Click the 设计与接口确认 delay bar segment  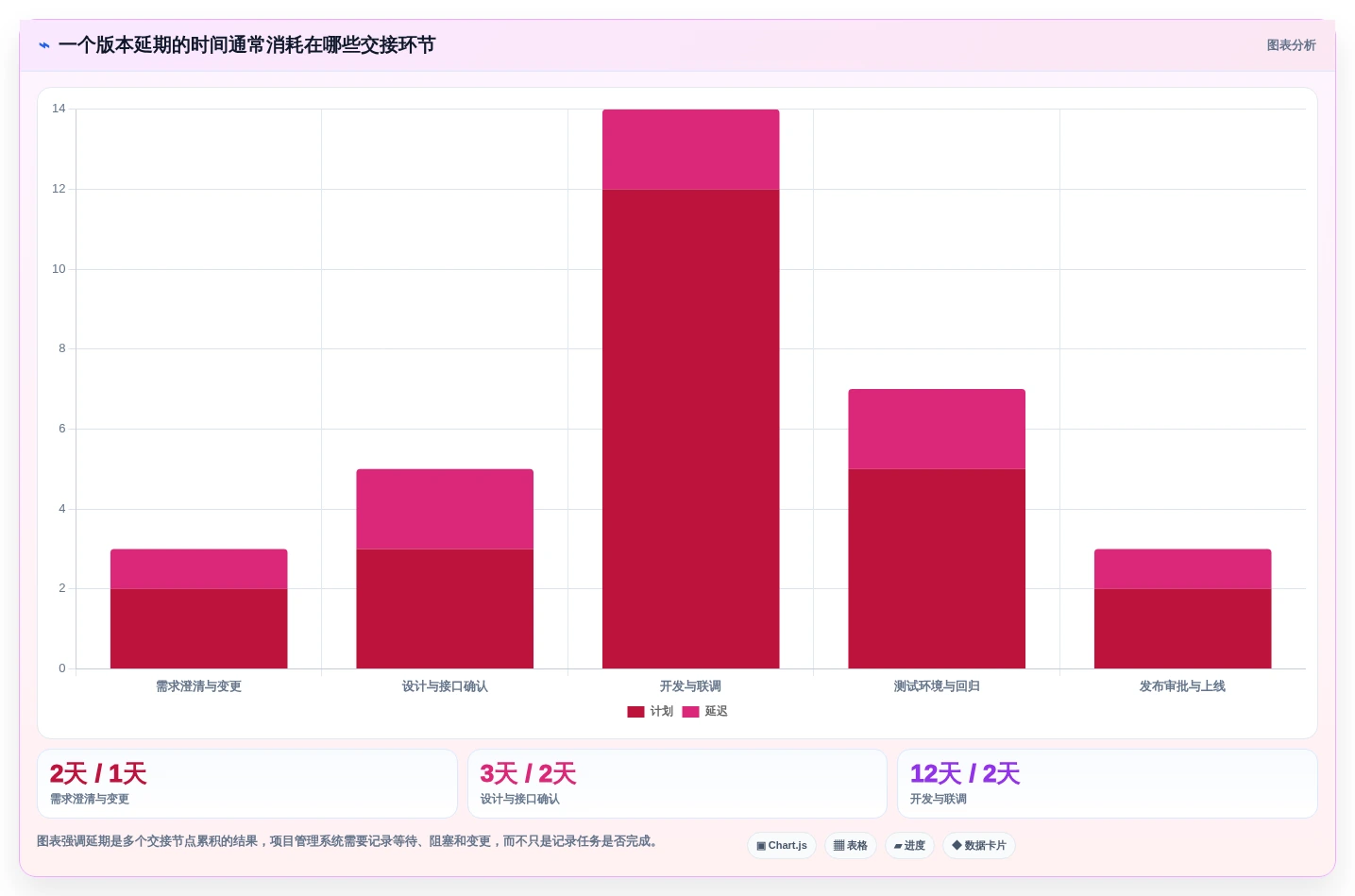(445, 509)
